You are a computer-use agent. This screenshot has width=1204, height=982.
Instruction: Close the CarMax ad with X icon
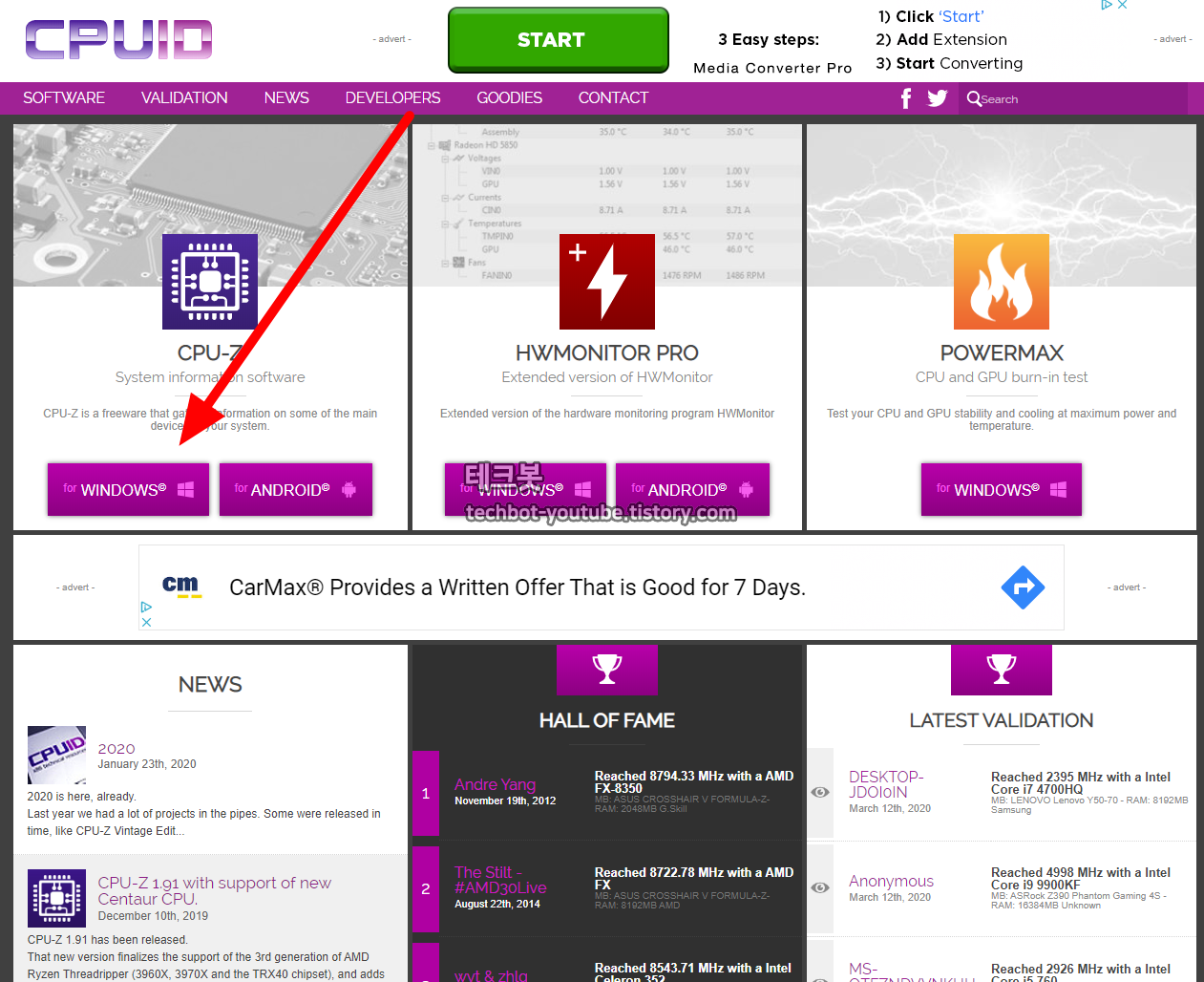tap(146, 622)
